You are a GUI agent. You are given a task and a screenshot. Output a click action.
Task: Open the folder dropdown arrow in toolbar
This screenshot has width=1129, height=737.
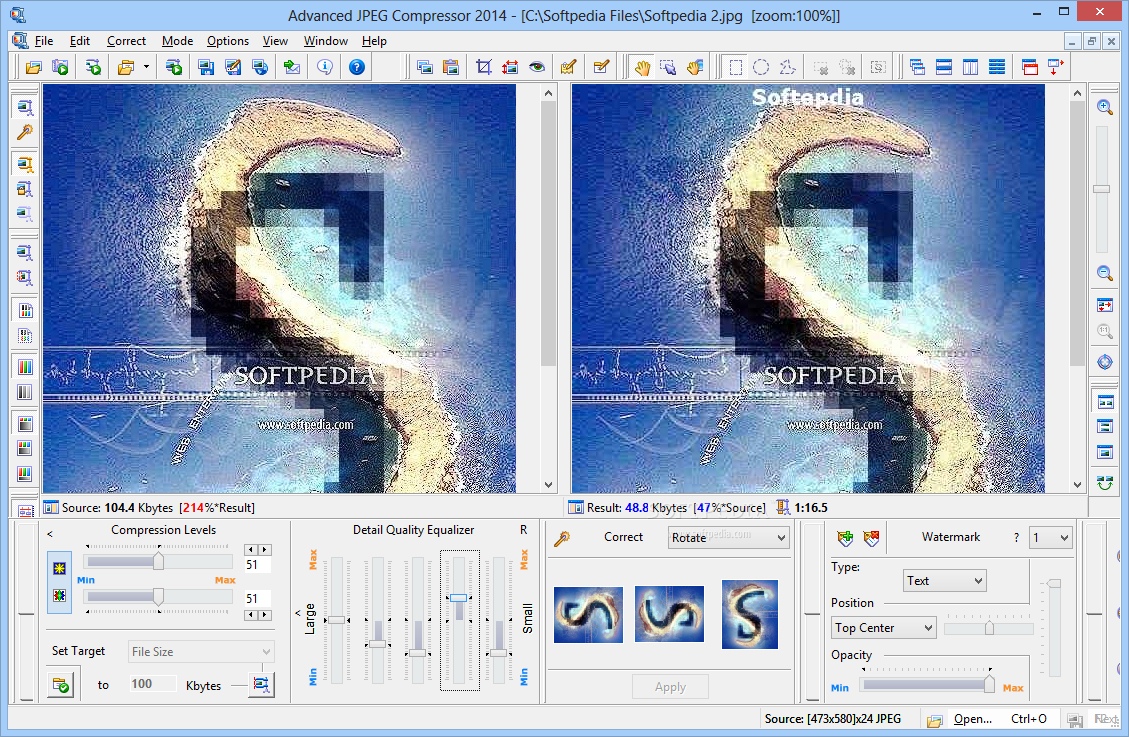tap(146, 68)
